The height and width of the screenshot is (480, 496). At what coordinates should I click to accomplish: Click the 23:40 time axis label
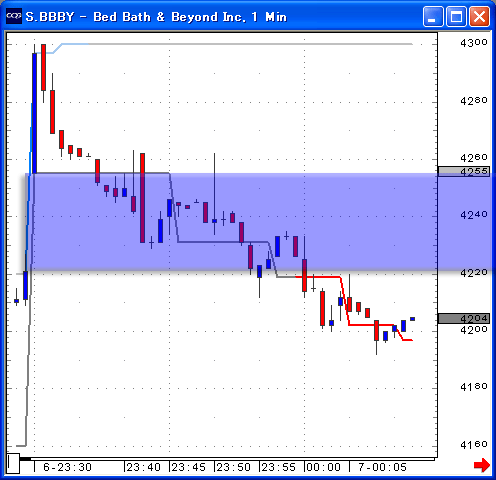(144, 467)
